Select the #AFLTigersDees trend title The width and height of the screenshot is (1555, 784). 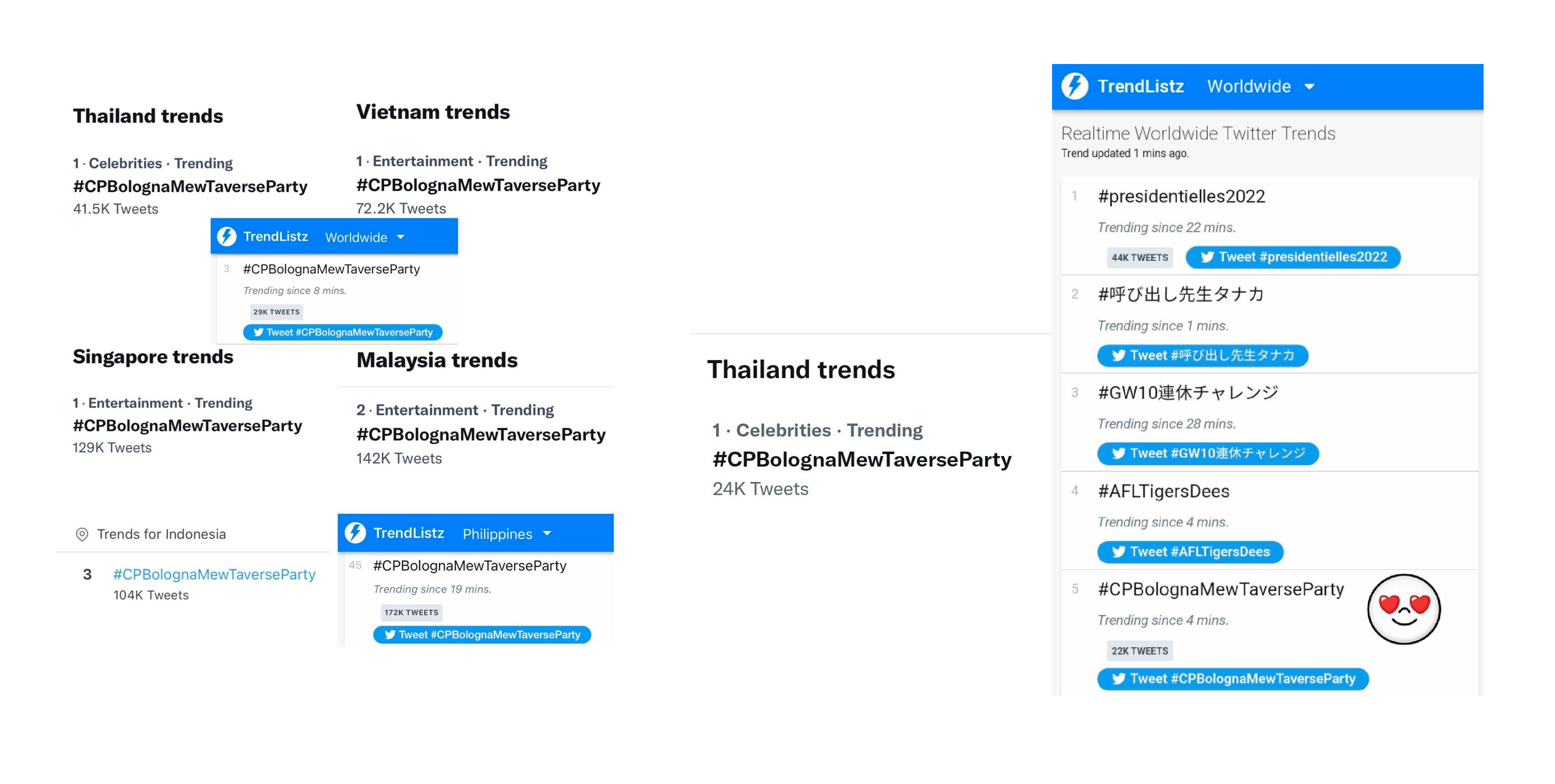click(x=1163, y=491)
